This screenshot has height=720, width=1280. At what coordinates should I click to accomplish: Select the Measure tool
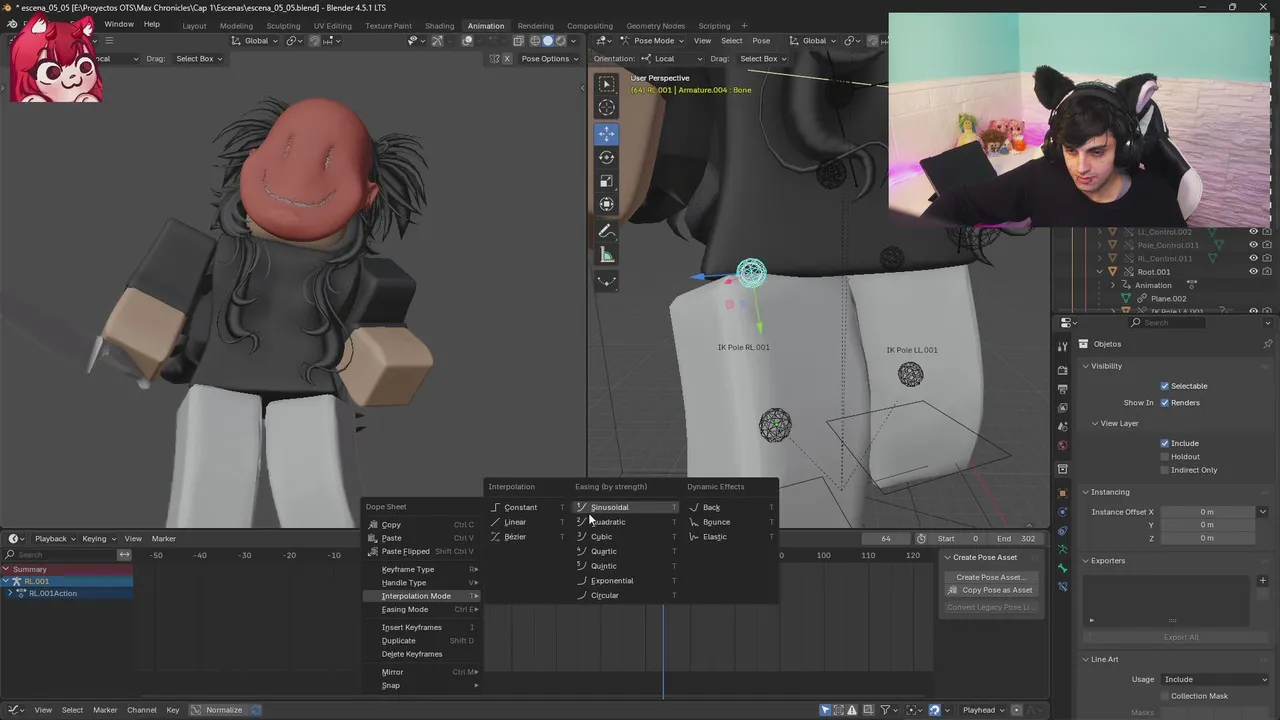[606, 255]
